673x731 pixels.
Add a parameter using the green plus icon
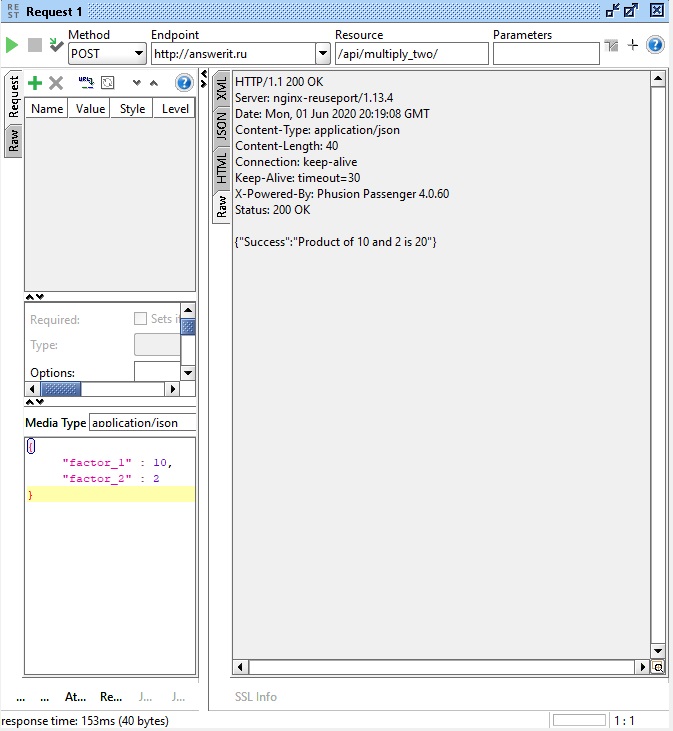point(35,83)
